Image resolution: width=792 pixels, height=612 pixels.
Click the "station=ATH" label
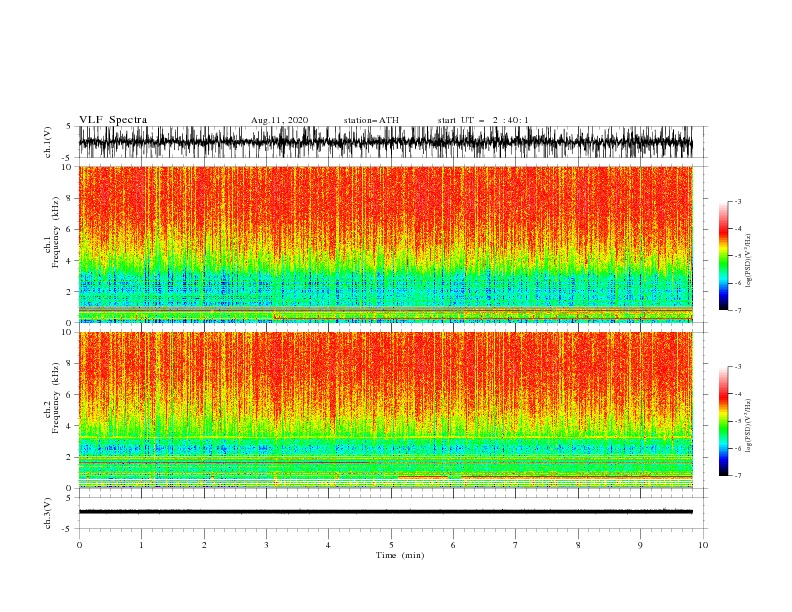pyautogui.click(x=371, y=120)
